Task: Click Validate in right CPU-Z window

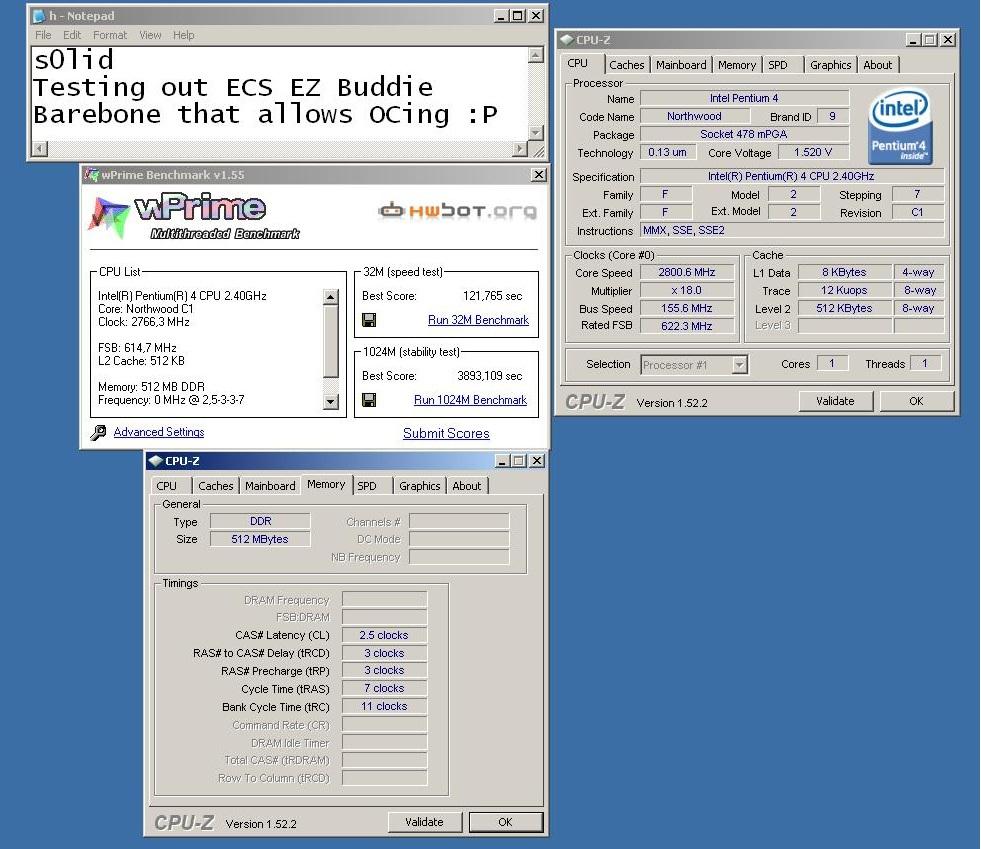Action: coord(835,401)
